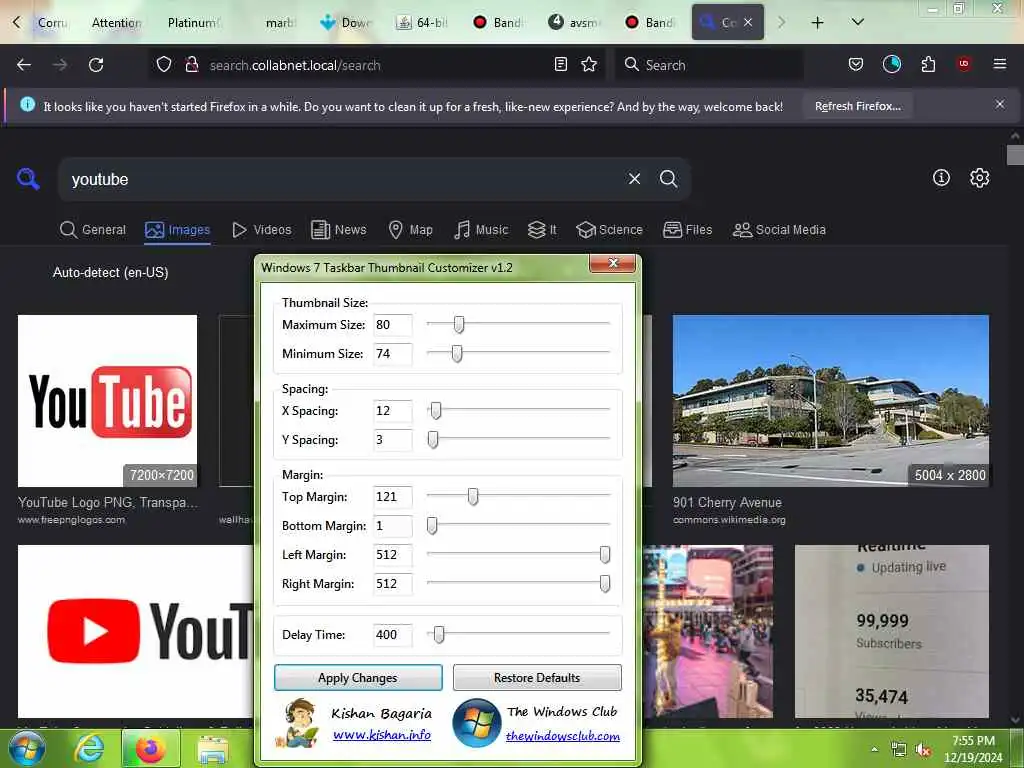Open the Windows Start orb
The height and width of the screenshot is (768, 1024).
click(26, 748)
